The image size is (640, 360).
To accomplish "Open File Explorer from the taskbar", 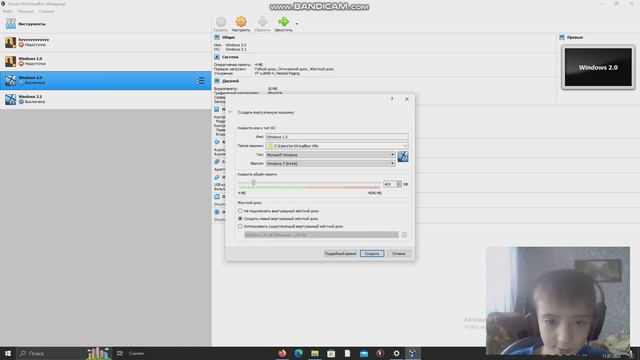I will click(315, 353).
